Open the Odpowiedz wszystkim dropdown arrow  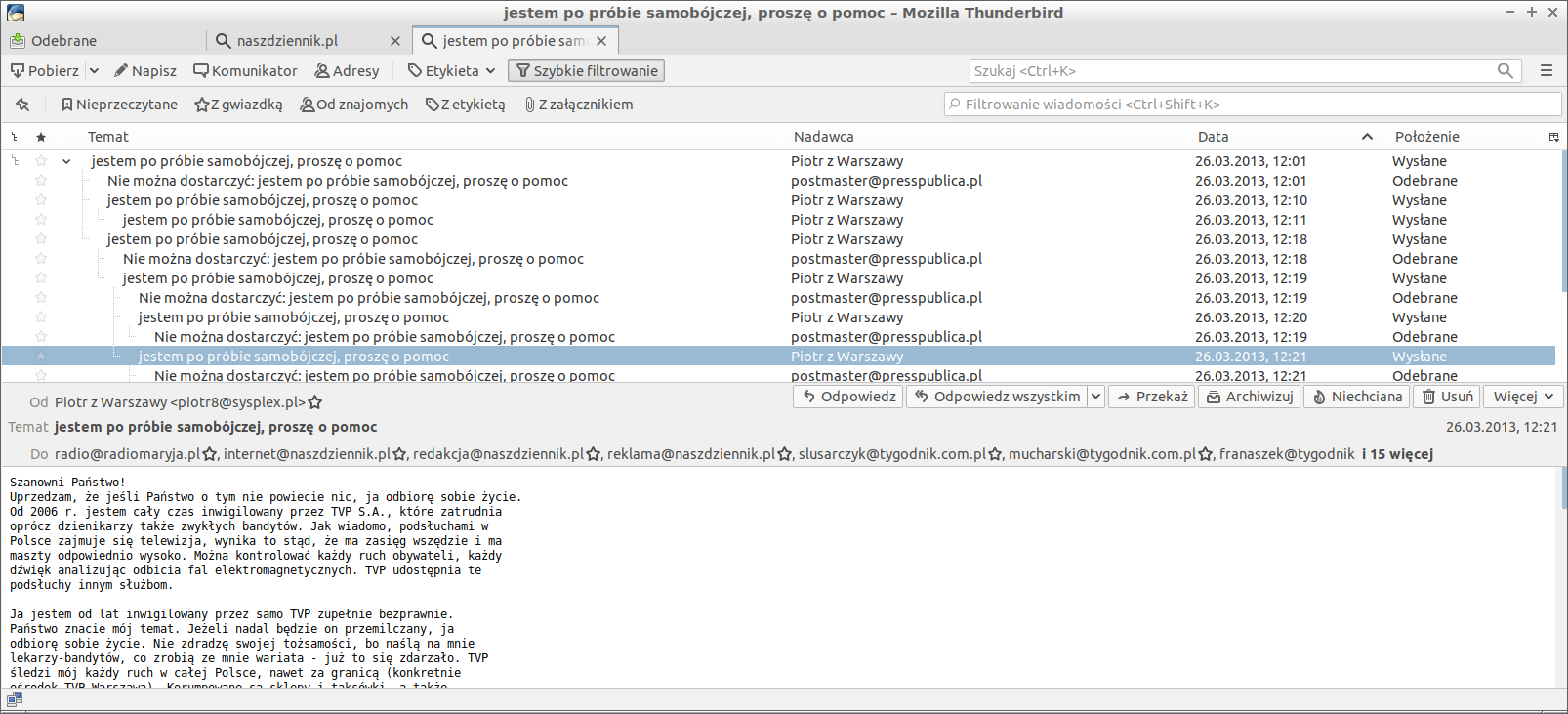pos(1095,397)
